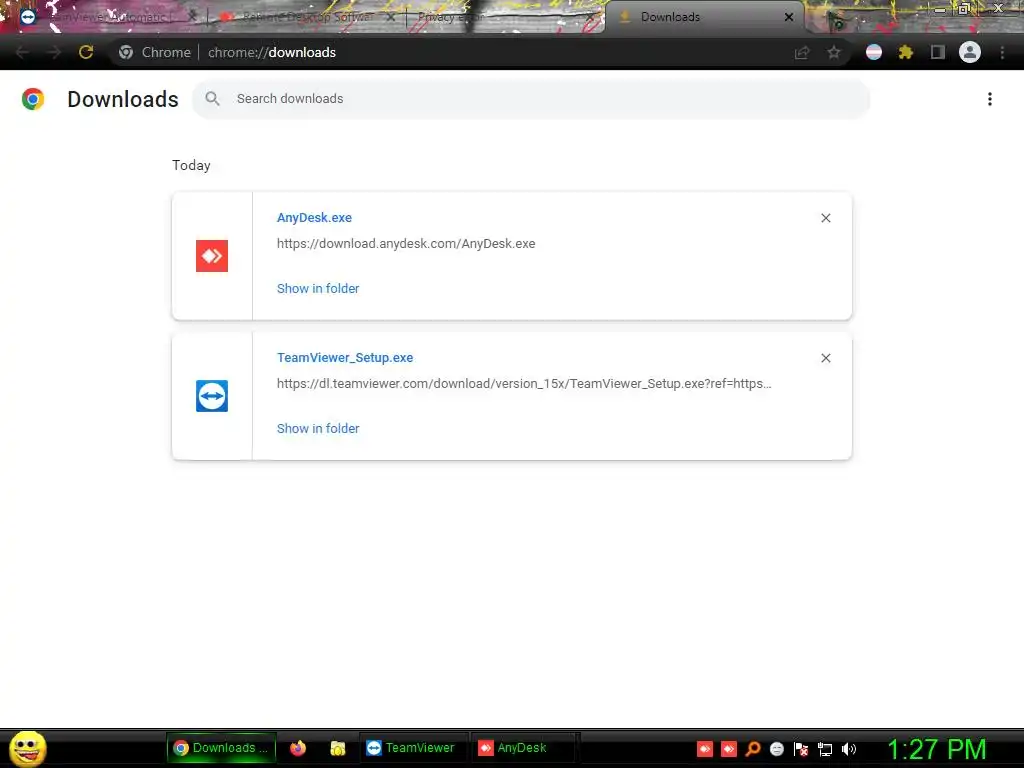Open the Chrome three-dot browser menu
Image resolution: width=1024 pixels, height=768 pixels.
(x=1002, y=52)
